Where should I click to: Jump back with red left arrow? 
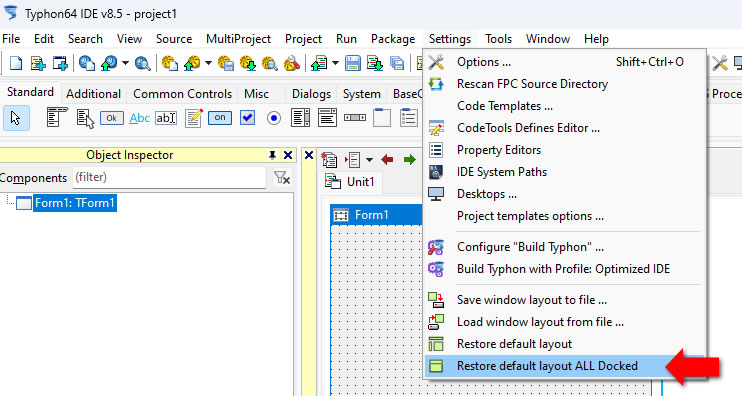pyautogui.click(x=387, y=160)
